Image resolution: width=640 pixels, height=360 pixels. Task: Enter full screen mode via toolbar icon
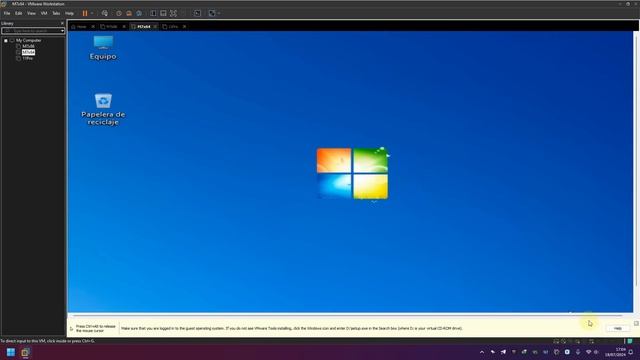(x=173, y=13)
